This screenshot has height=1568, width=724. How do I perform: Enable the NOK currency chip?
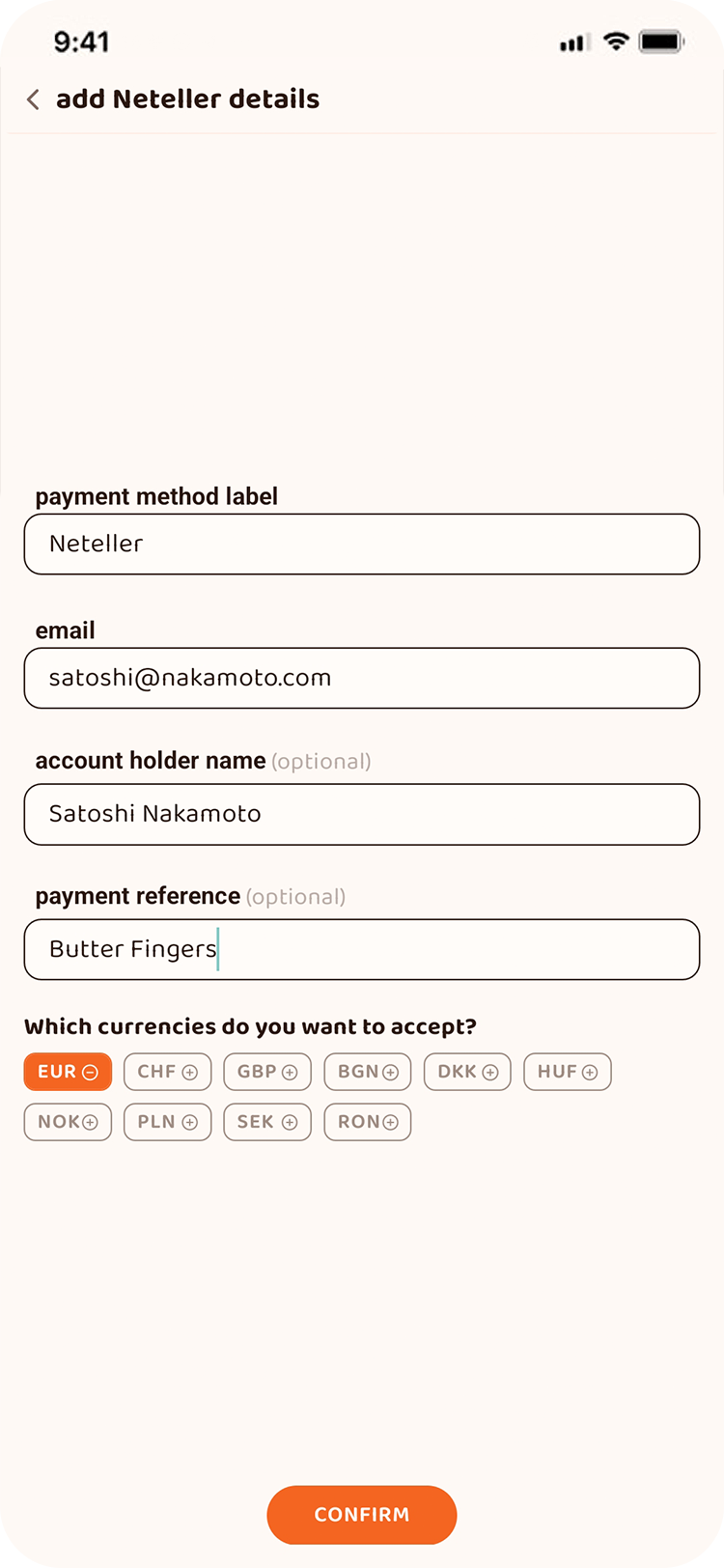pos(68,1122)
